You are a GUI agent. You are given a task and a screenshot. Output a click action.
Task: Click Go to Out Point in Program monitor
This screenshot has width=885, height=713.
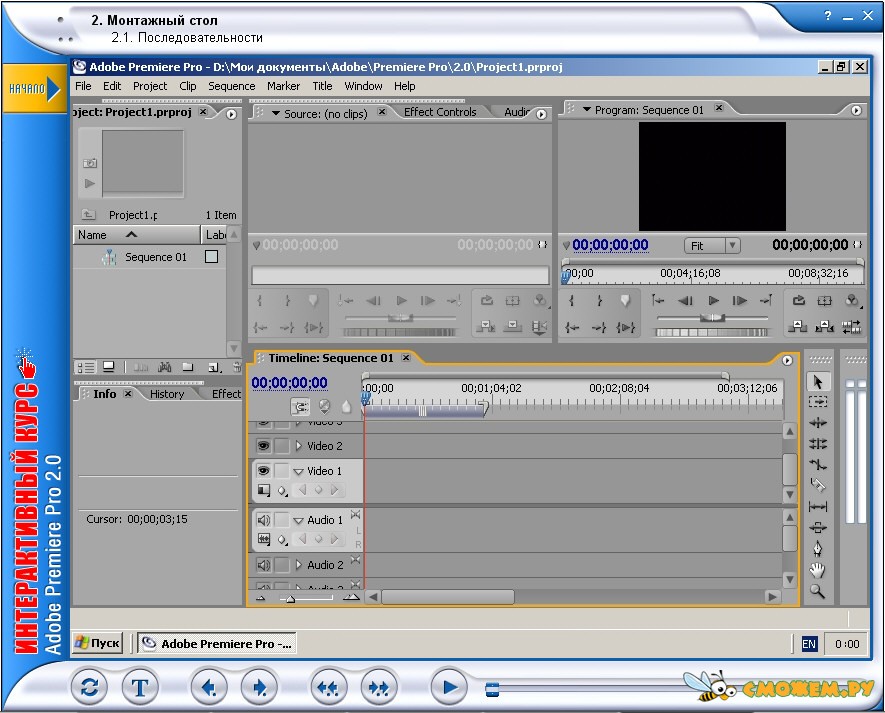(x=599, y=327)
